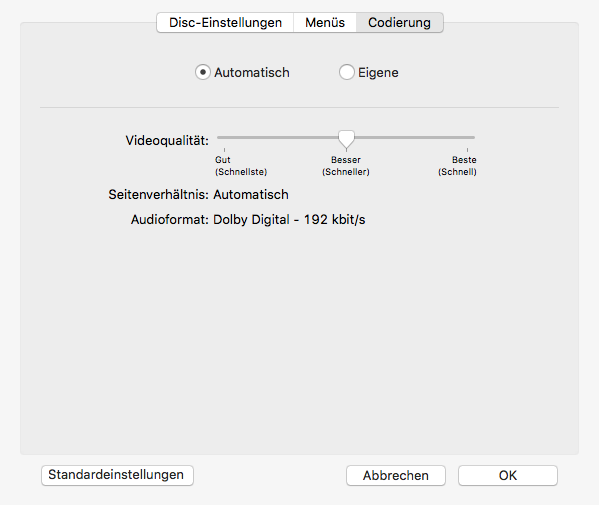
Task: Click the Videoqualität label
Action: (167, 141)
